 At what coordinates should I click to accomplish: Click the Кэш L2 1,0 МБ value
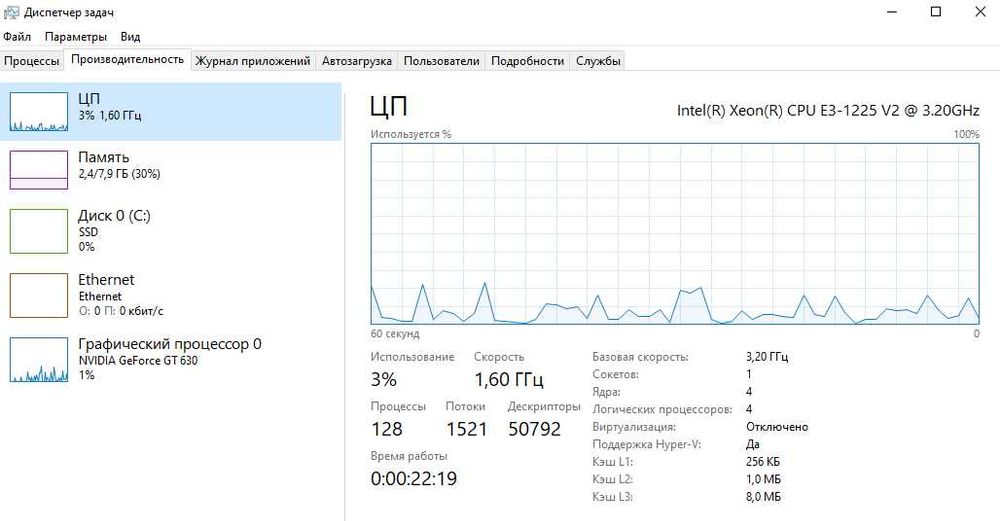point(763,479)
